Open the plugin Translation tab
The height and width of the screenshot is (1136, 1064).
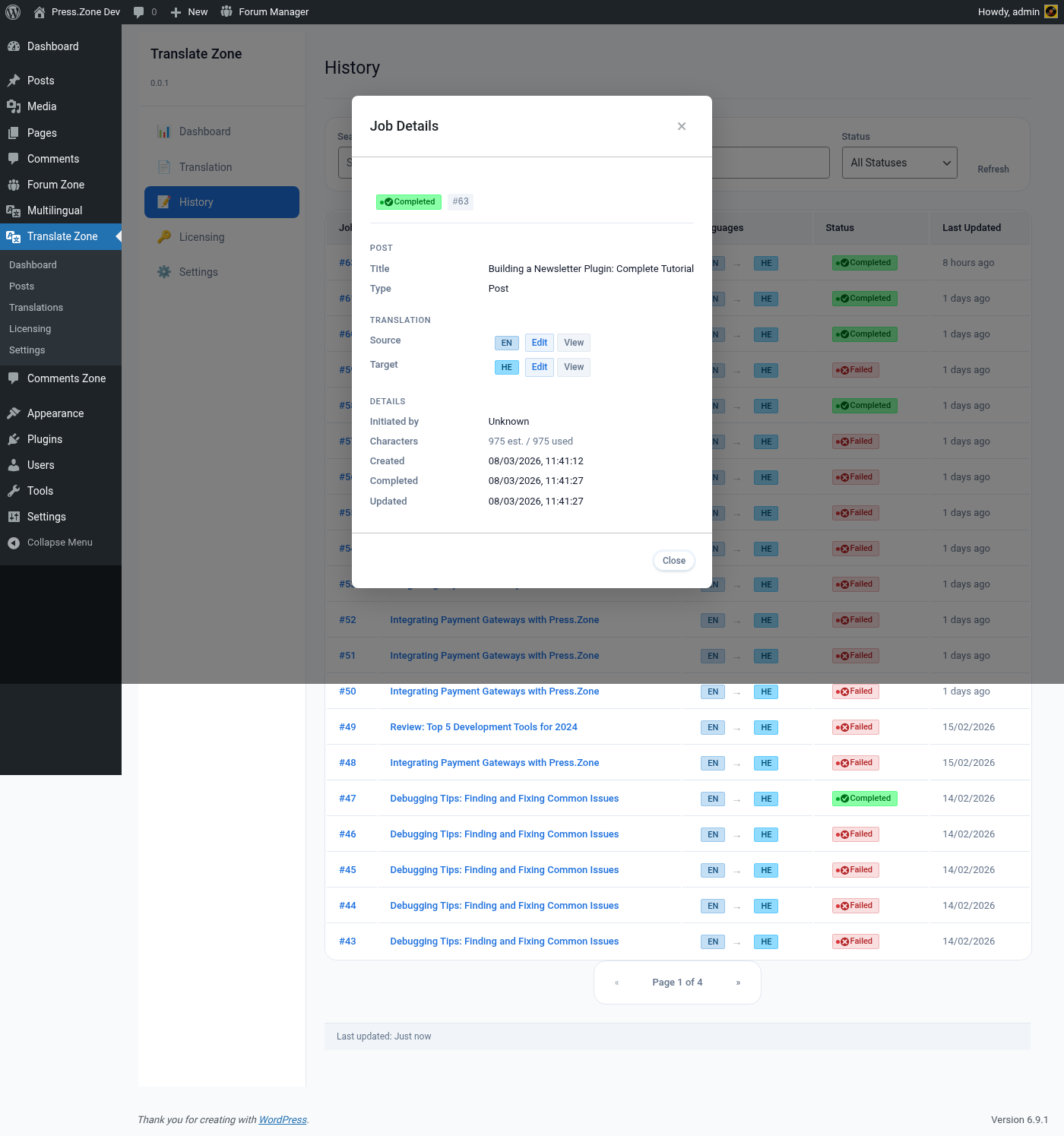point(222,167)
